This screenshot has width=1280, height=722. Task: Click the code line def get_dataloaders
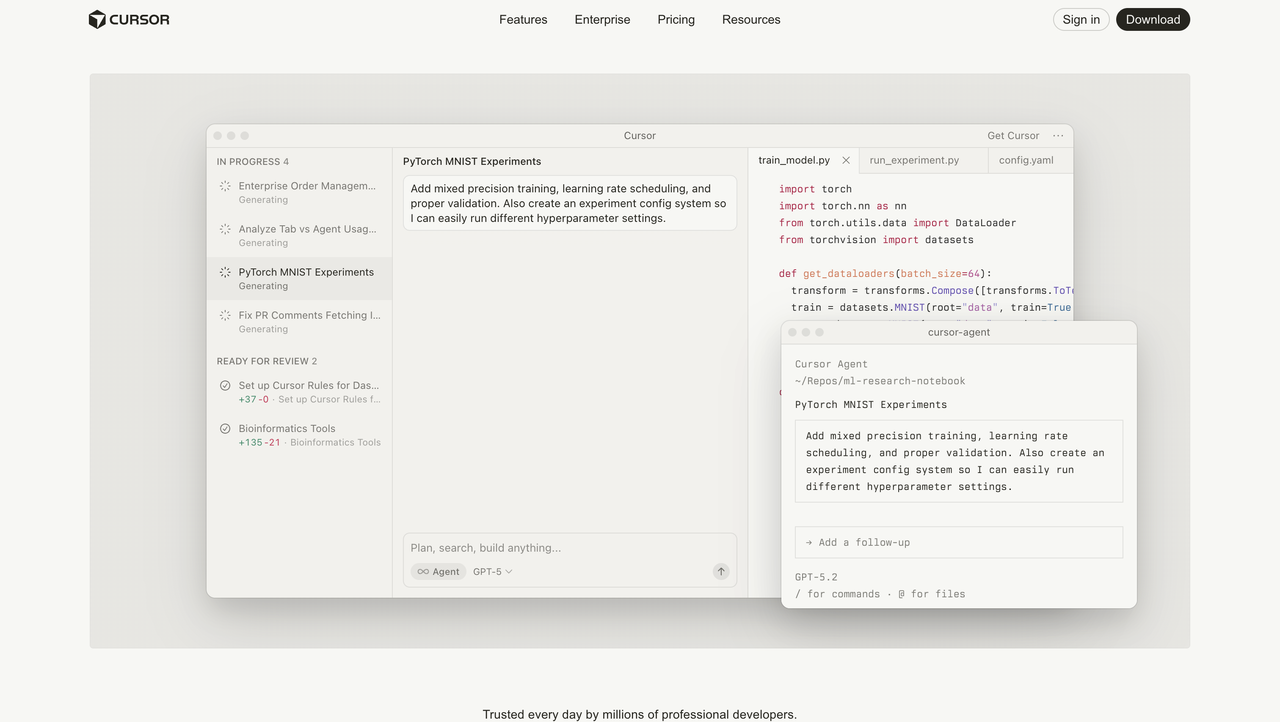885,273
